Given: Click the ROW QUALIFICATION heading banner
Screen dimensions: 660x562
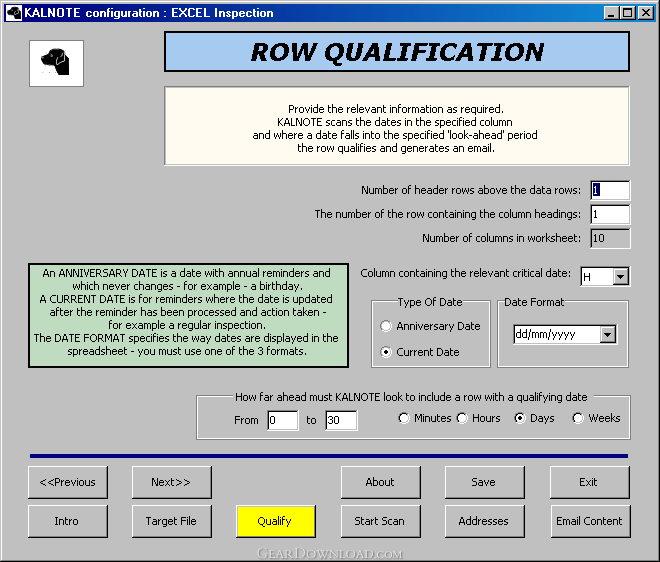Looking at the screenshot, I should tap(397, 52).
